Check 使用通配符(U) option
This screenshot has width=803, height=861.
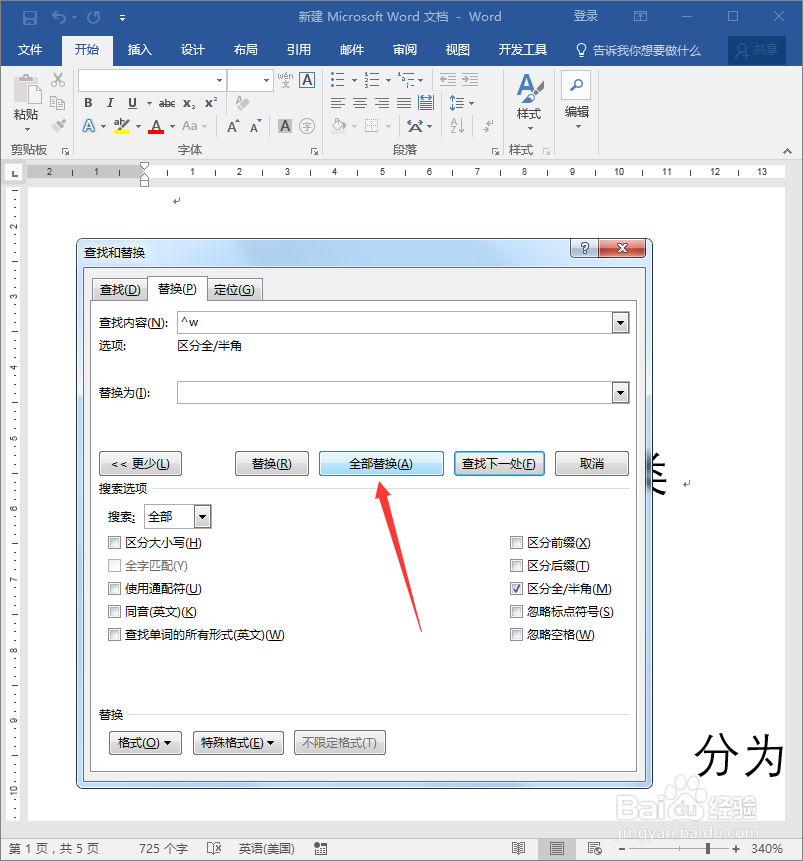click(x=114, y=589)
